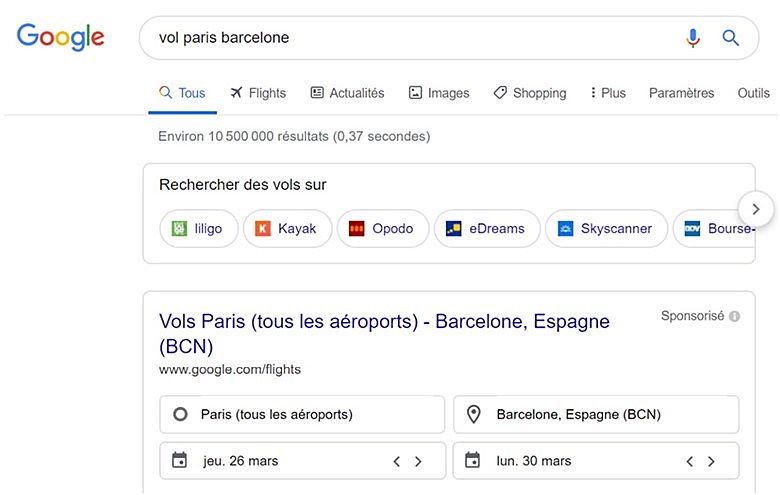Select the Kayak flight search chip
This screenshot has height=495, width=780.
point(287,228)
